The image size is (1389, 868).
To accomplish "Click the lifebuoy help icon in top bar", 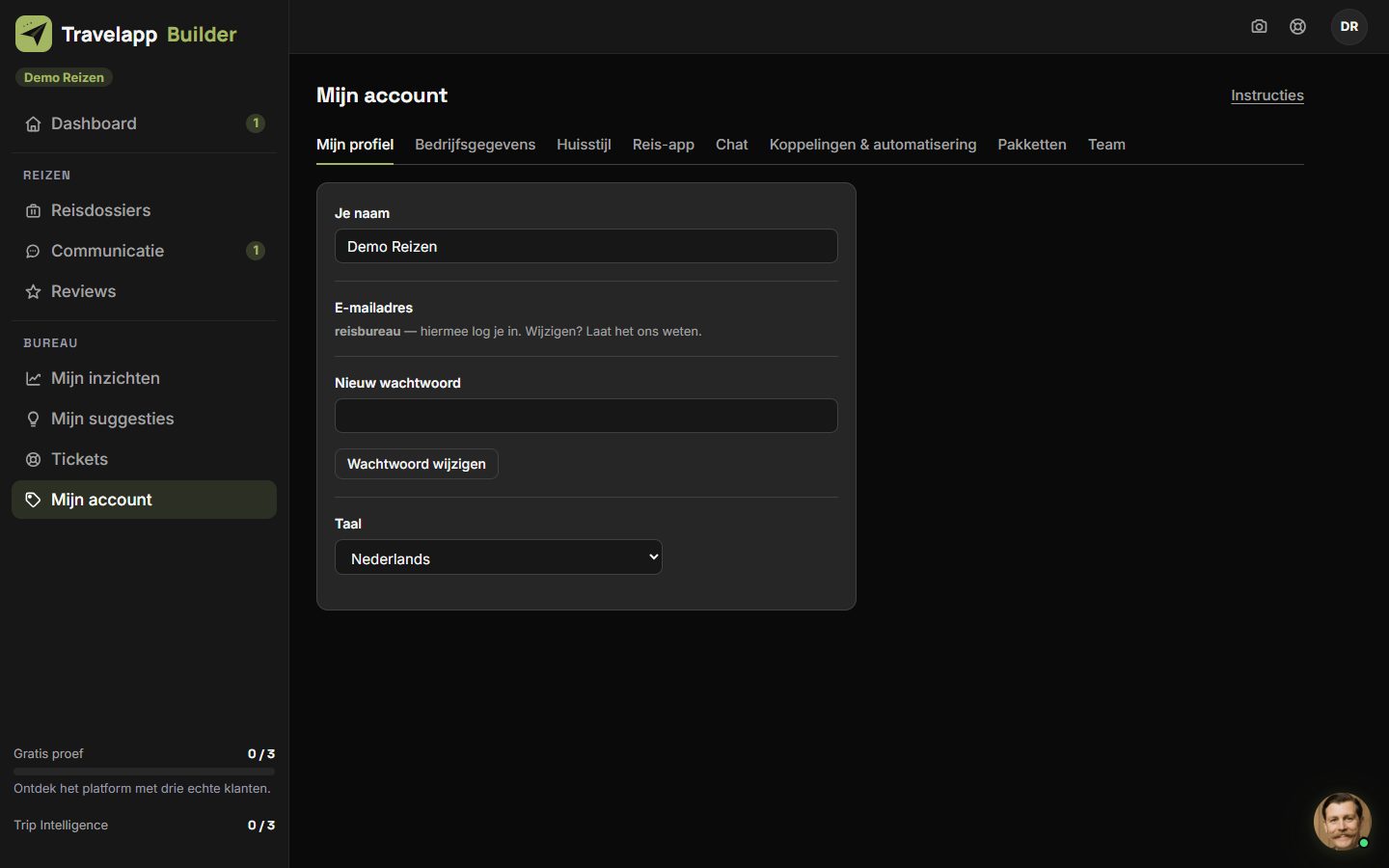I will 1297,26.
